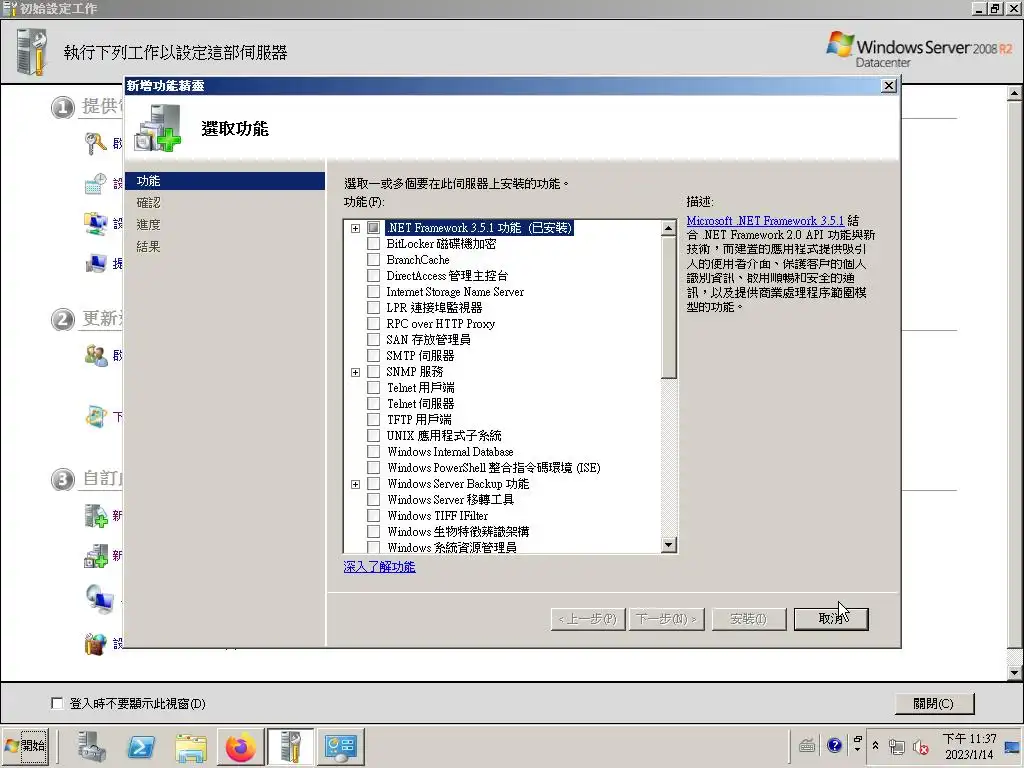Select the 確認 wizard step
The height and width of the screenshot is (768, 1024).
click(149, 203)
